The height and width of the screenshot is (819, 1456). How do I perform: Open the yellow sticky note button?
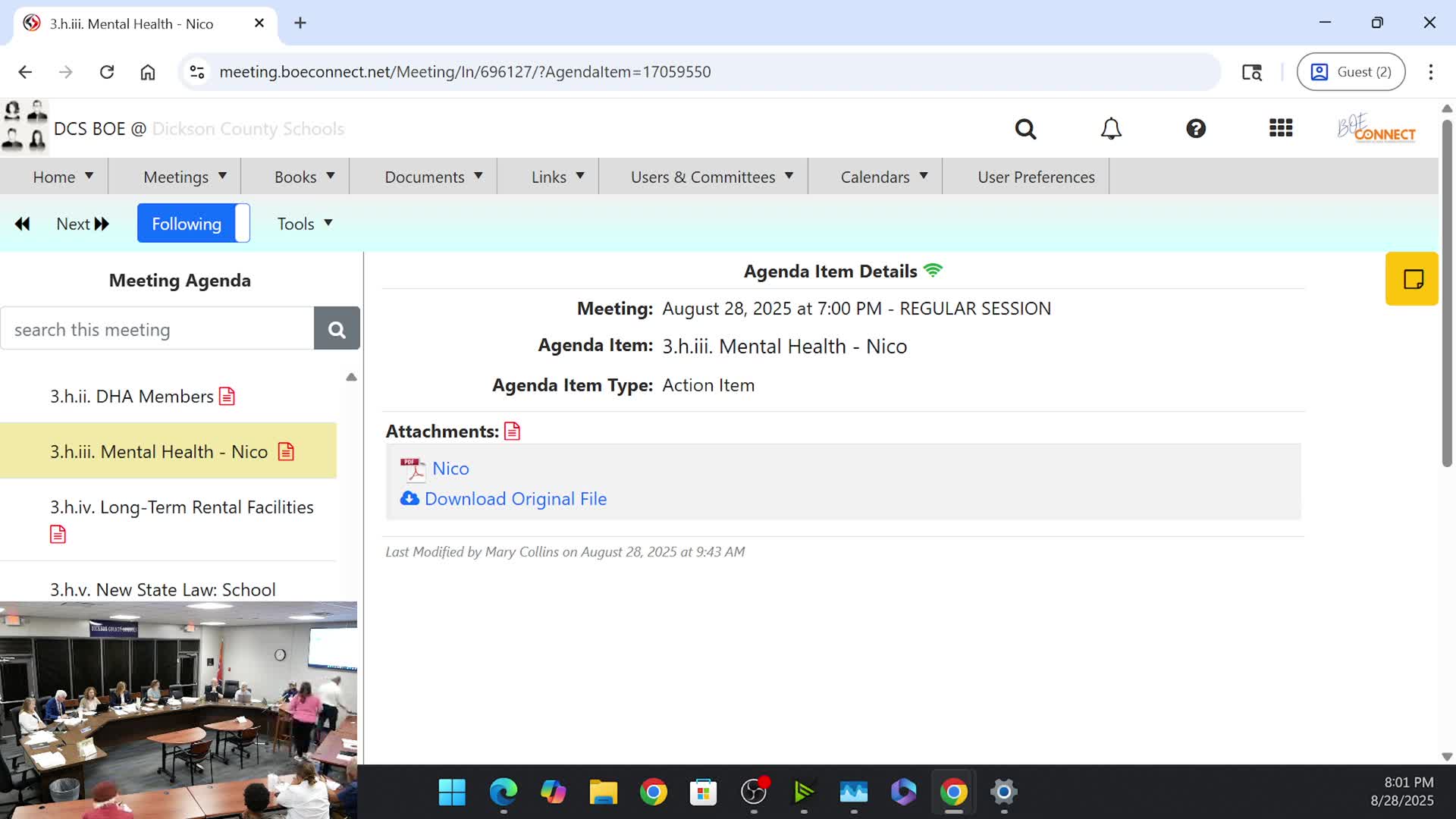coord(1412,279)
